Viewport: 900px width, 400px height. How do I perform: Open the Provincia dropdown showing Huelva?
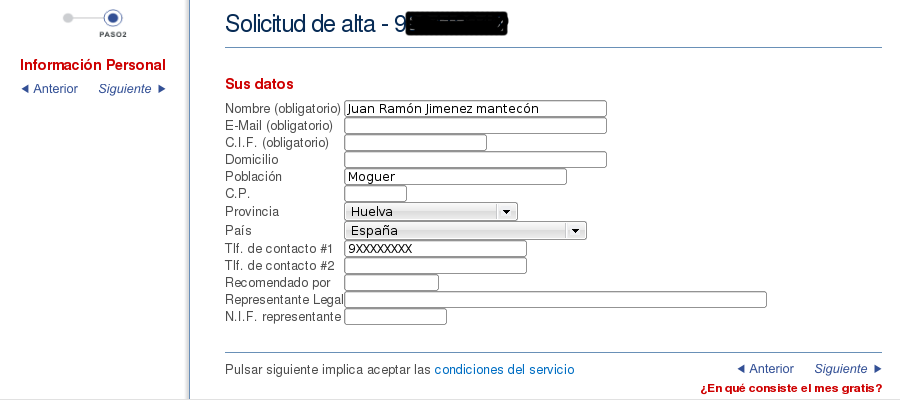click(430, 212)
